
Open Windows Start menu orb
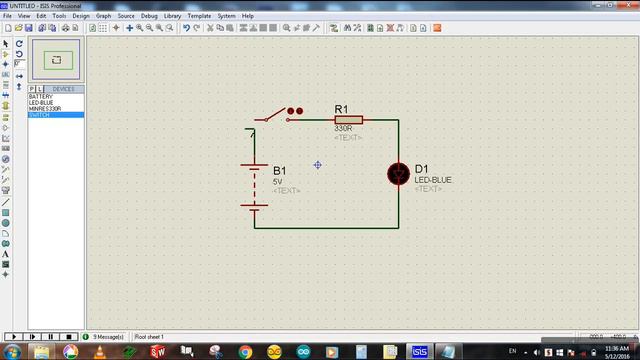tap(12, 351)
